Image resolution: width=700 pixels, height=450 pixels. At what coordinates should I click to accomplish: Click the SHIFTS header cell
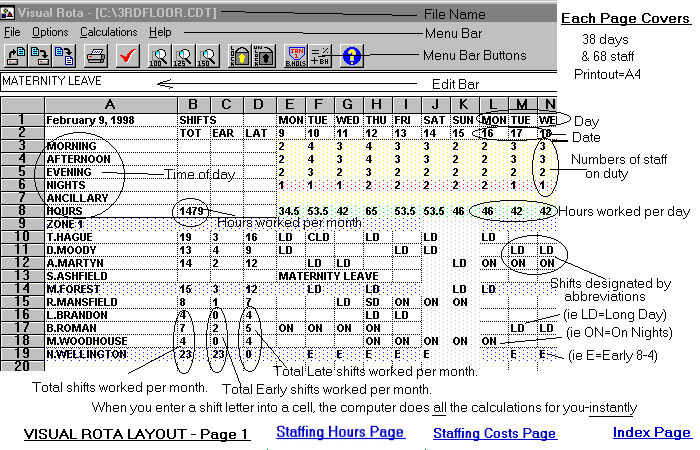click(x=198, y=120)
